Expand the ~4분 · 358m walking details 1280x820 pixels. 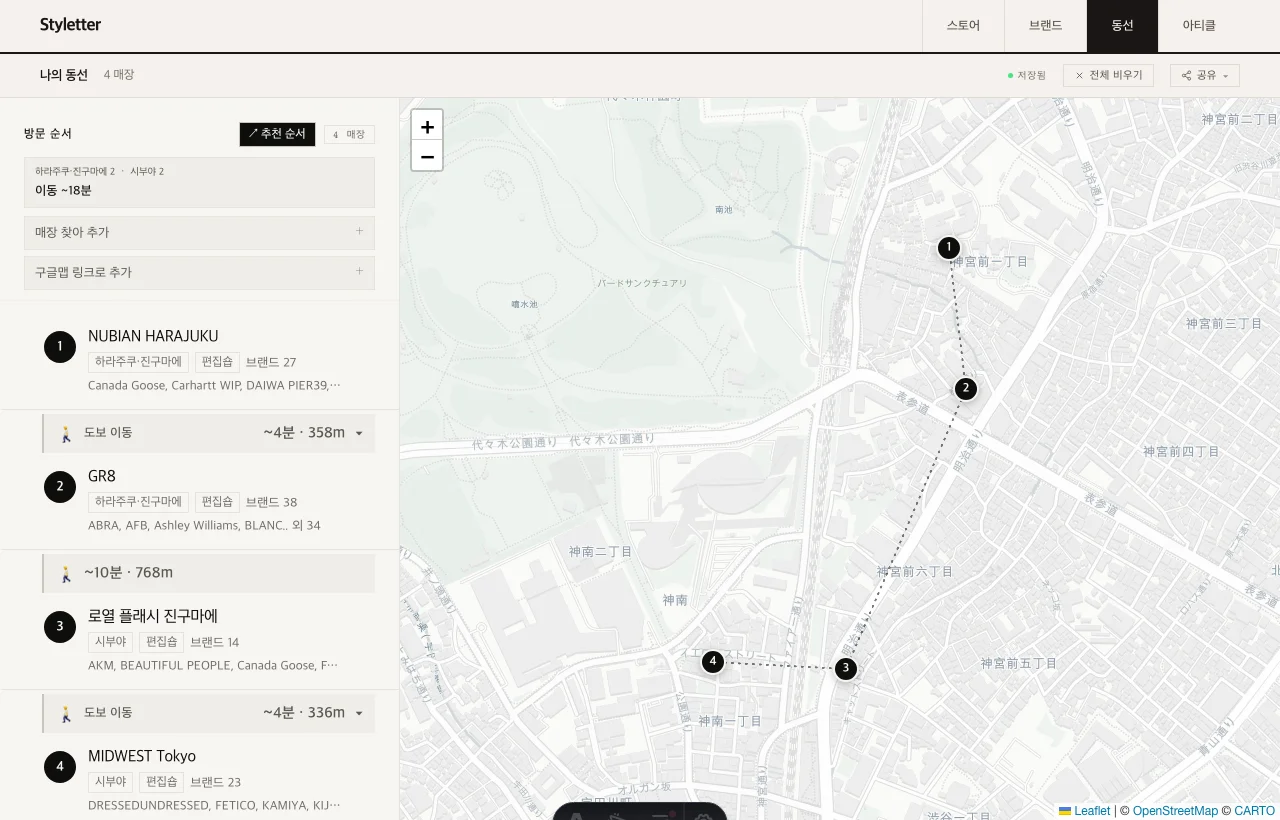tap(359, 434)
